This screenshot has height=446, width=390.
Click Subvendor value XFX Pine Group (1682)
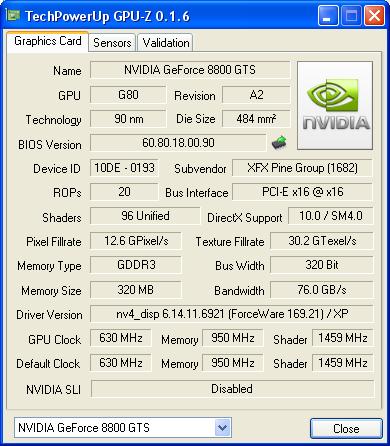coord(302,168)
